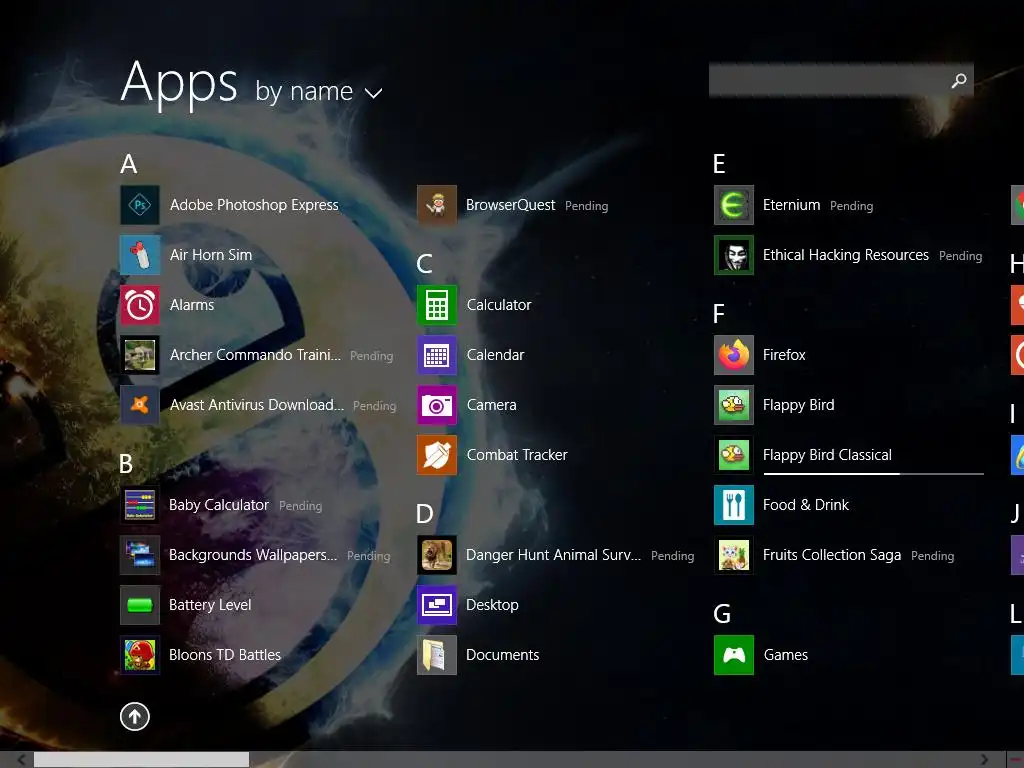
Task: Click Pending status beside Eternium
Action: pos(852,206)
